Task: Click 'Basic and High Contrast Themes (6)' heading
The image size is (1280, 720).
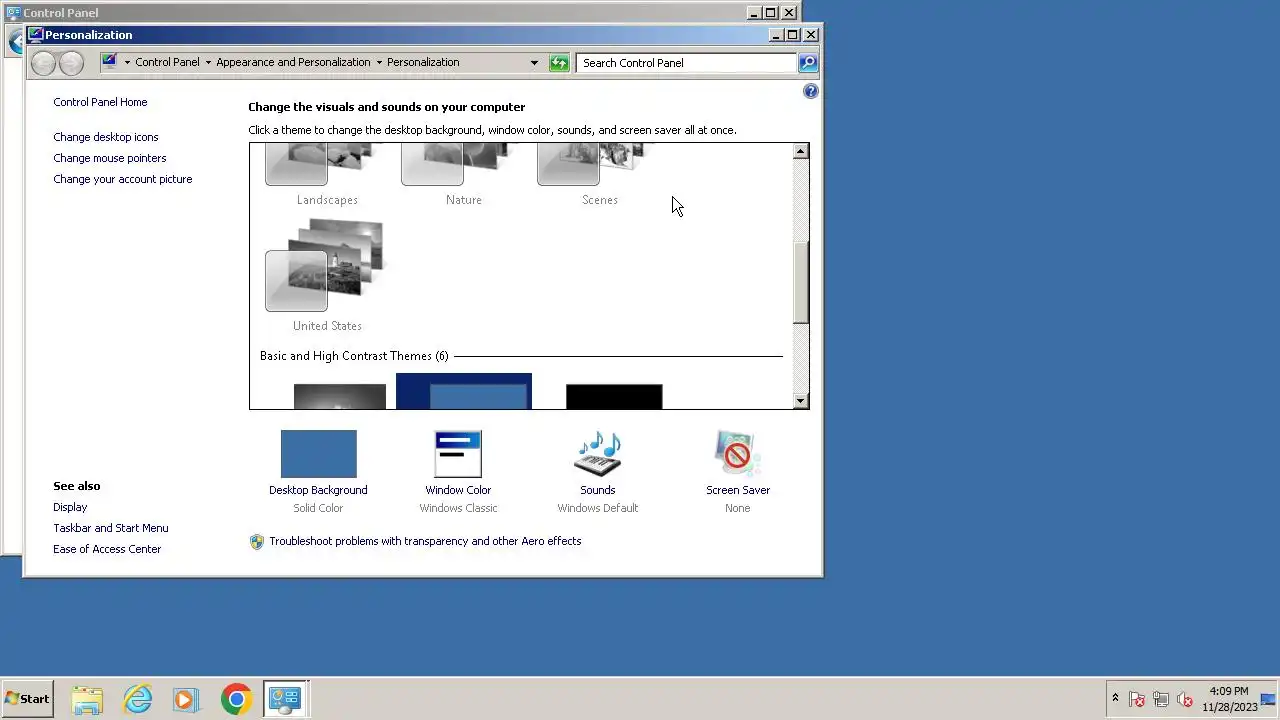Action: click(354, 356)
